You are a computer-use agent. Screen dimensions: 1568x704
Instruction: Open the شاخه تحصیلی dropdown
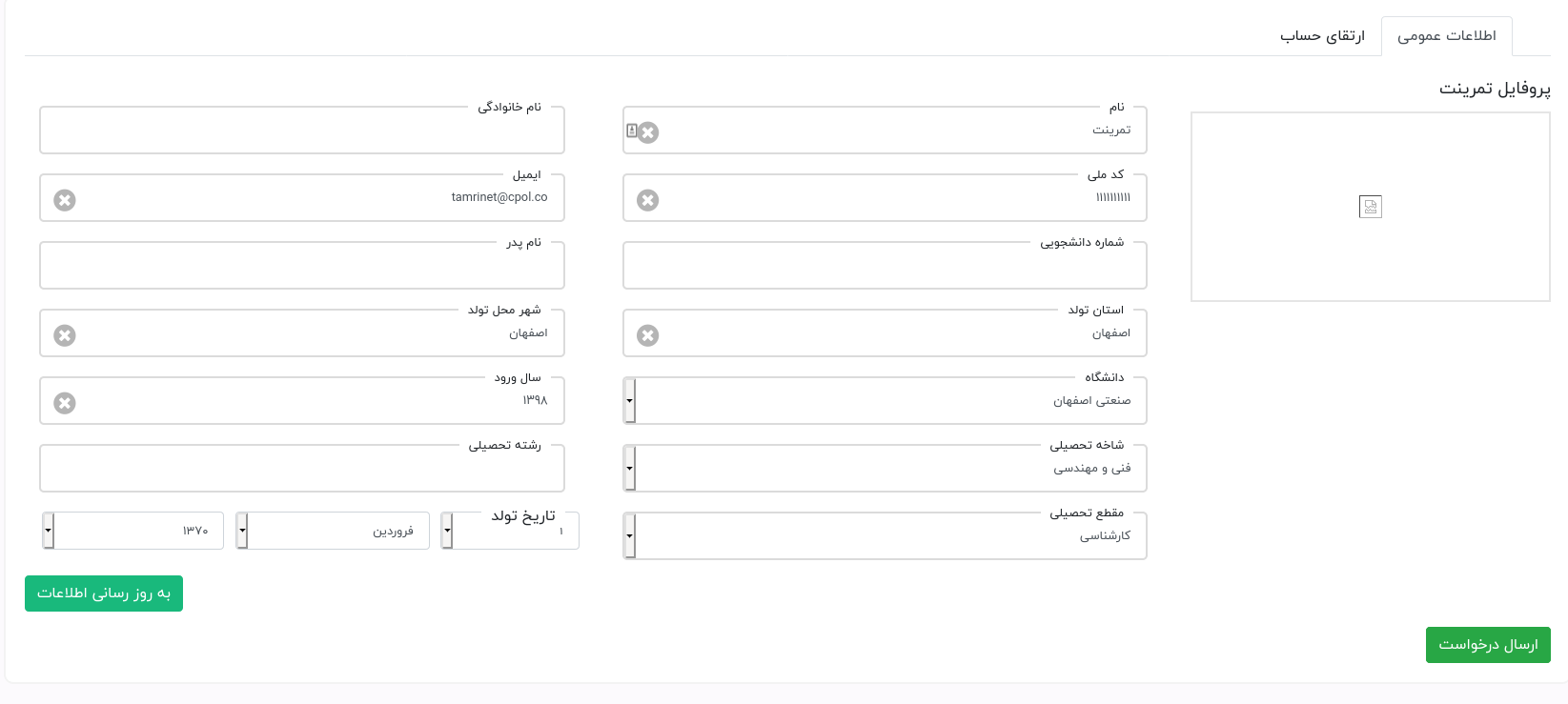[885, 469]
